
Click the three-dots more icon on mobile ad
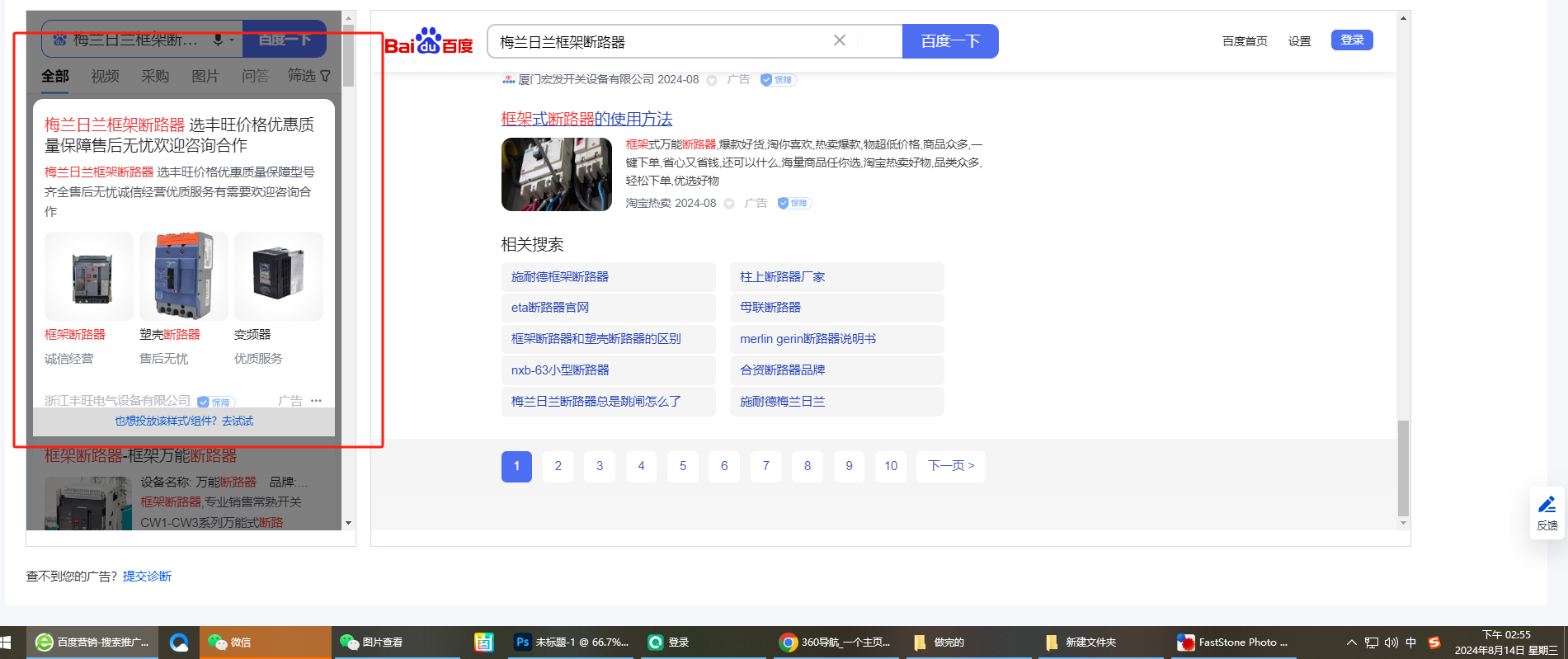click(316, 401)
